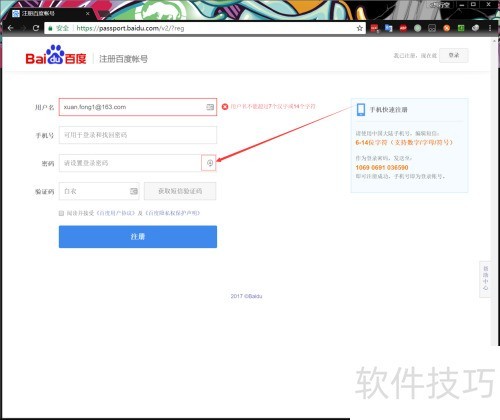Click the get SMS verification code button
Image resolution: width=500 pixels, height=420 pixels.
(180, 191)
